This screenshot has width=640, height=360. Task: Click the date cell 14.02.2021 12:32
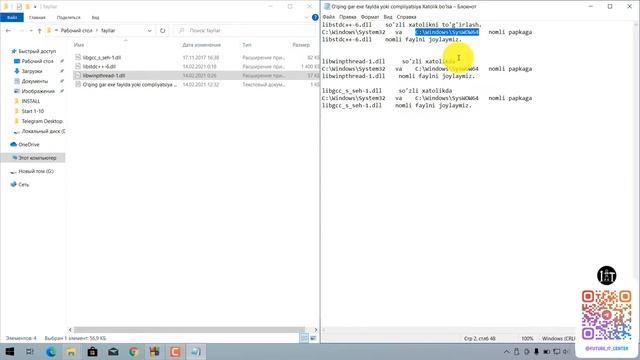201,84
